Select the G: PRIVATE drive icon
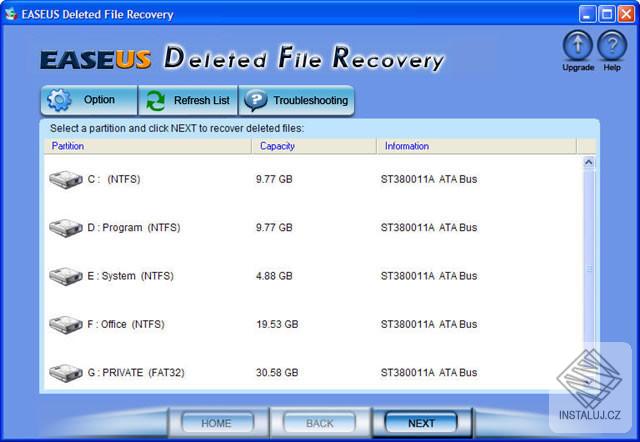The image size is (640, 442). 66,373
